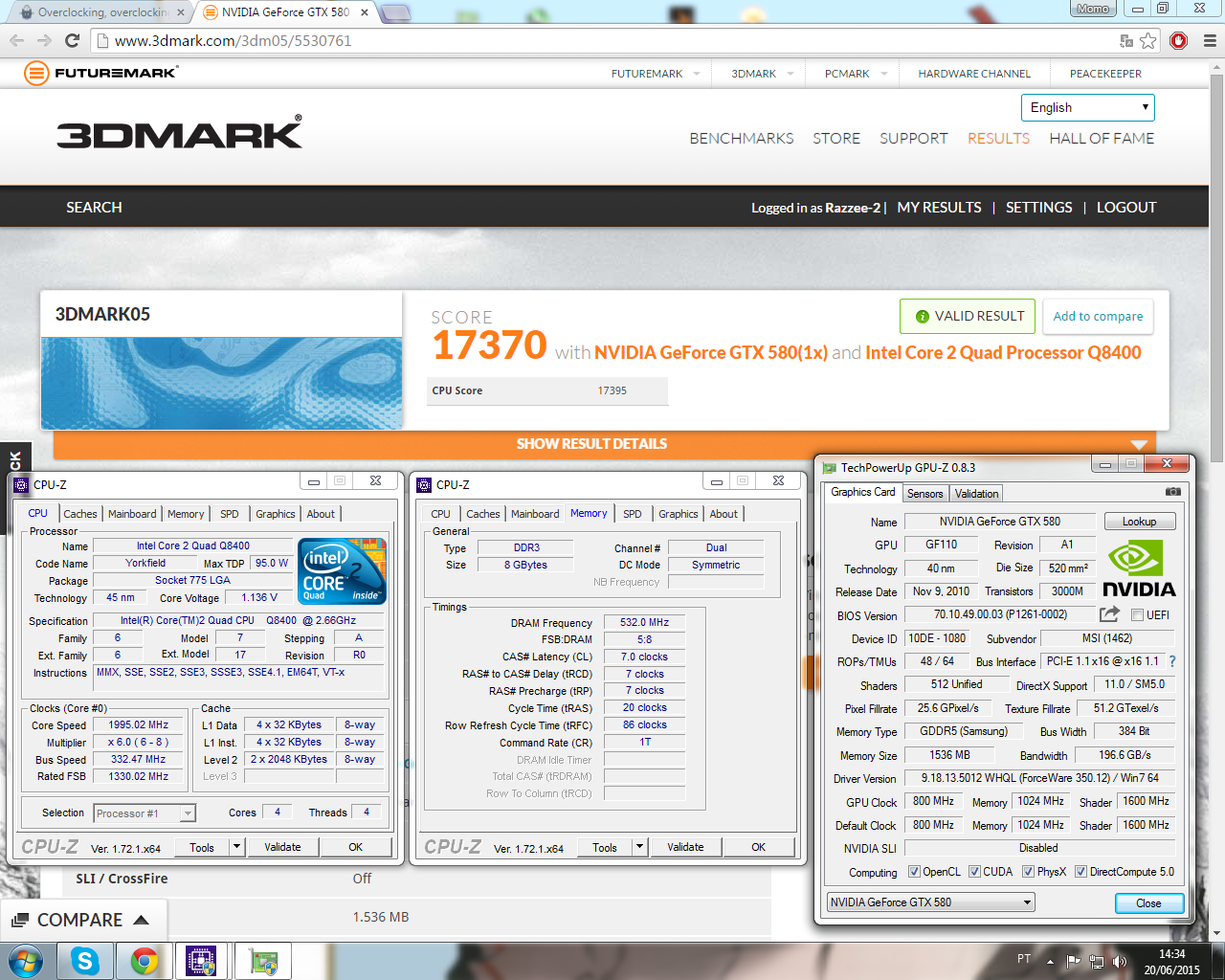
Task: Click the Intel Core 2 Quad logo in CPU-Z
Action: (344, 569)
